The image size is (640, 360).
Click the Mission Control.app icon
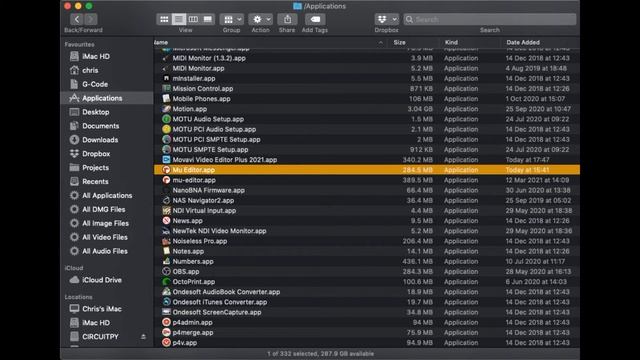(166, 89)
